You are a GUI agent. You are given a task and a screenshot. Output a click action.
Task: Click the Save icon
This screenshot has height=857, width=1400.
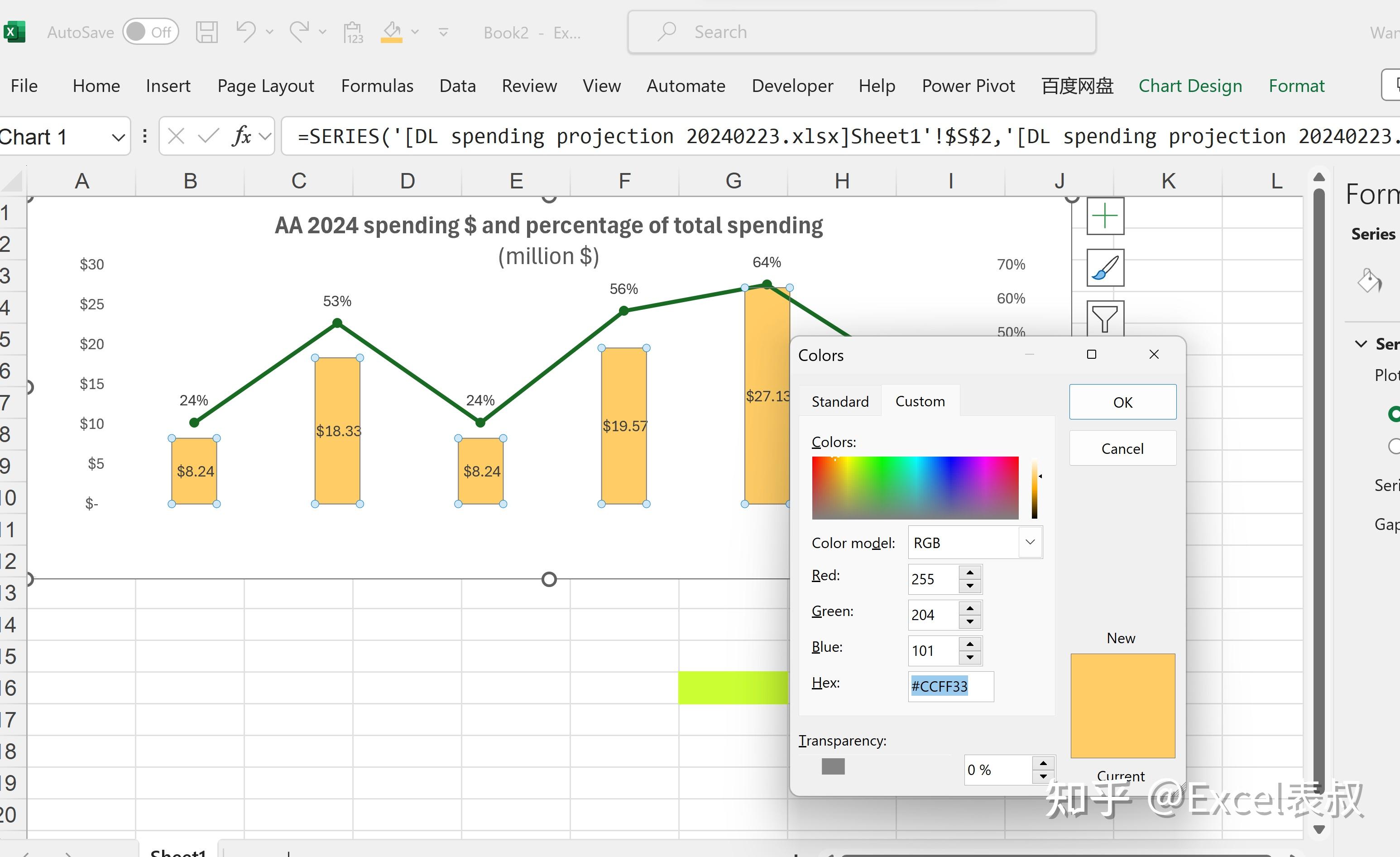pyautogui.click(x=207, y=32)
